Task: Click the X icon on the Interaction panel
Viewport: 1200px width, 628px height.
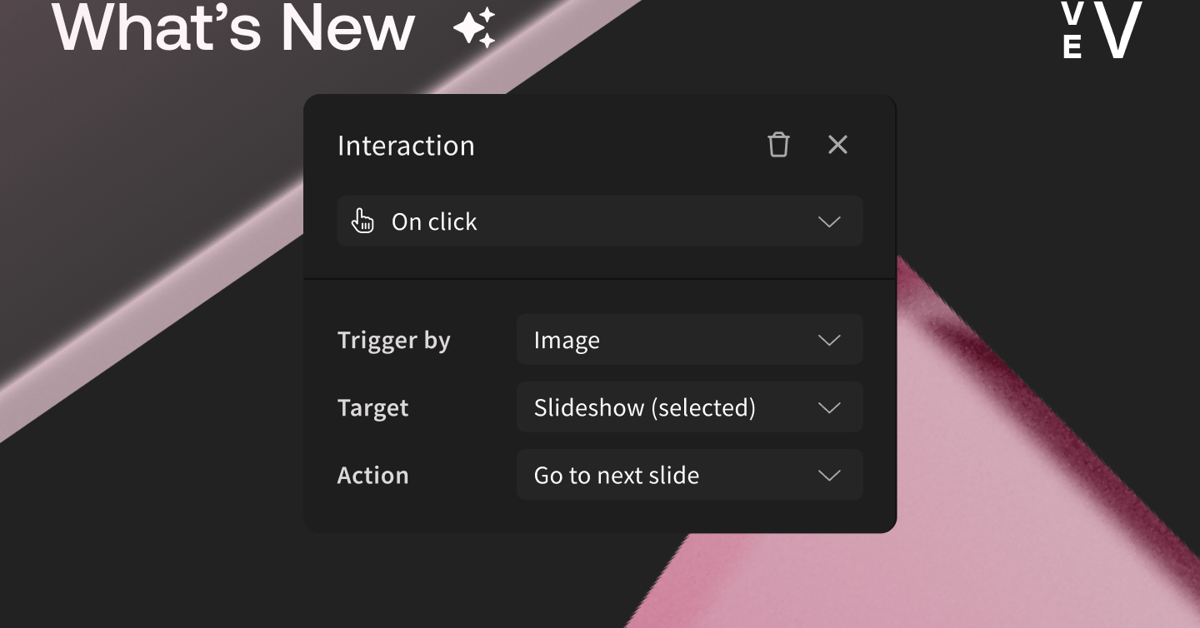Action: coord(837,145)
